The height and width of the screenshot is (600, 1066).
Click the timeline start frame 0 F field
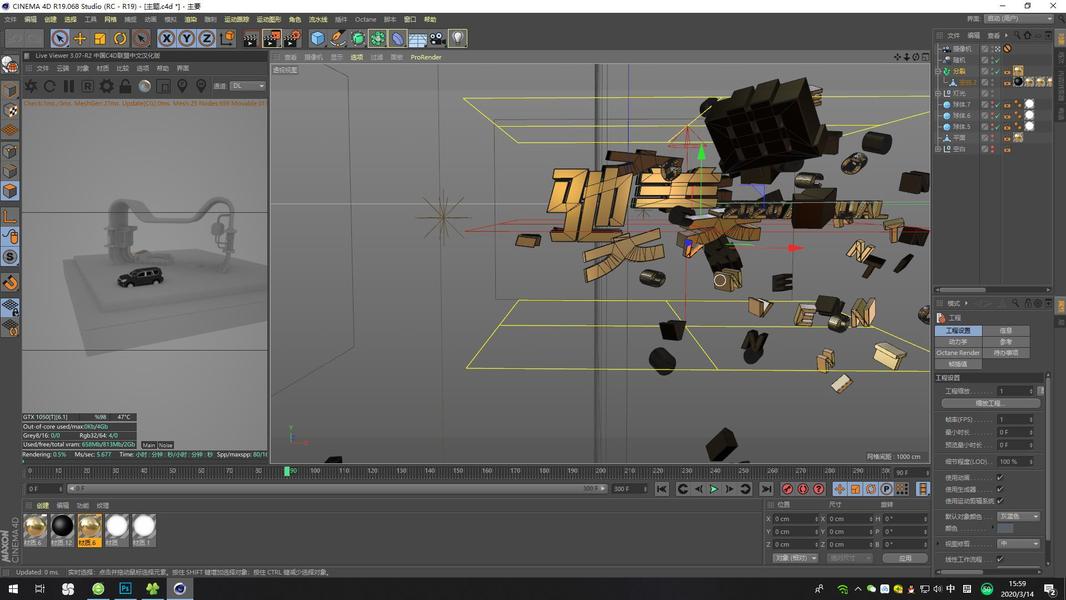click(45, 489)
